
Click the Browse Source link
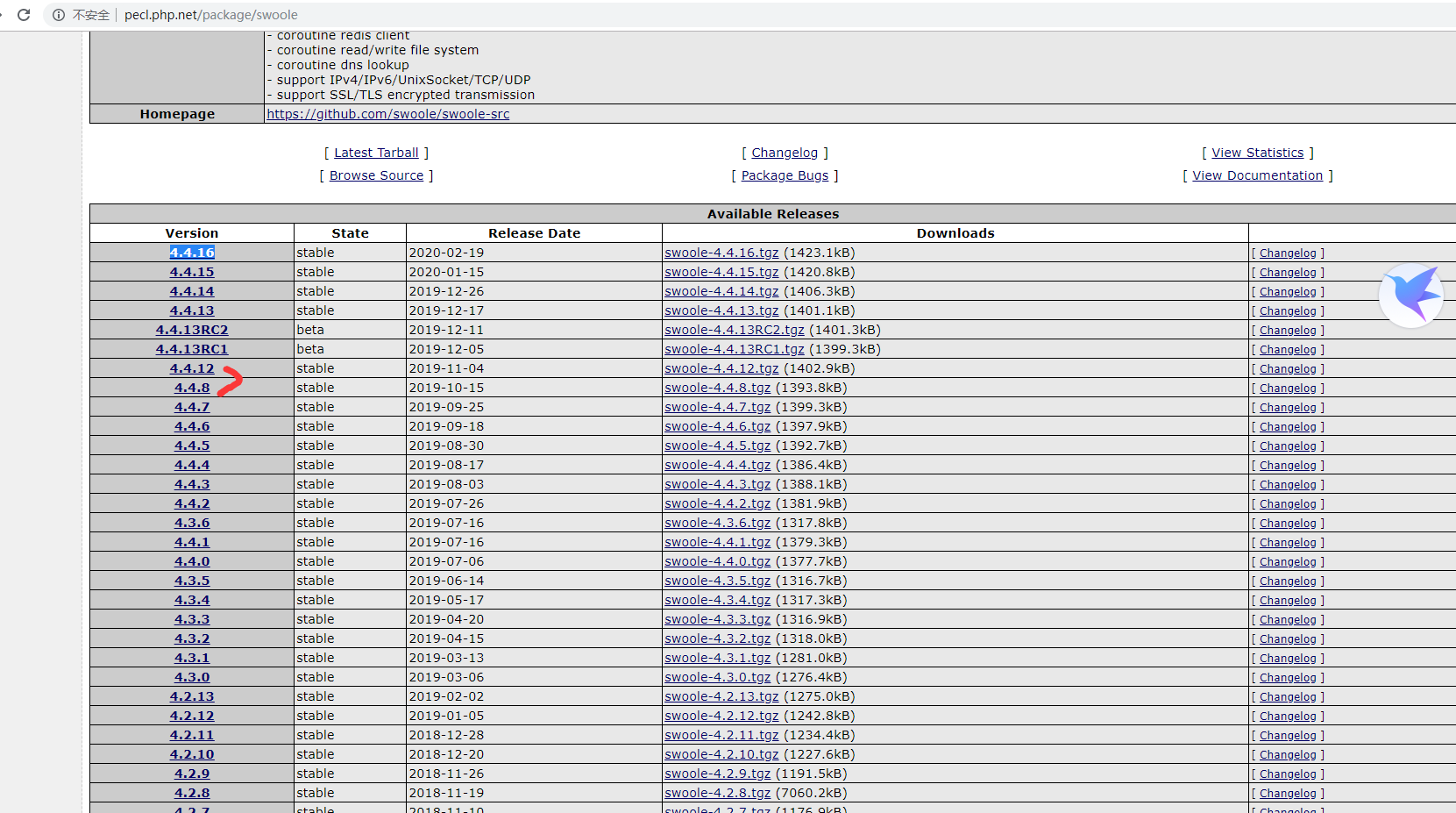[x=376, y=175]
